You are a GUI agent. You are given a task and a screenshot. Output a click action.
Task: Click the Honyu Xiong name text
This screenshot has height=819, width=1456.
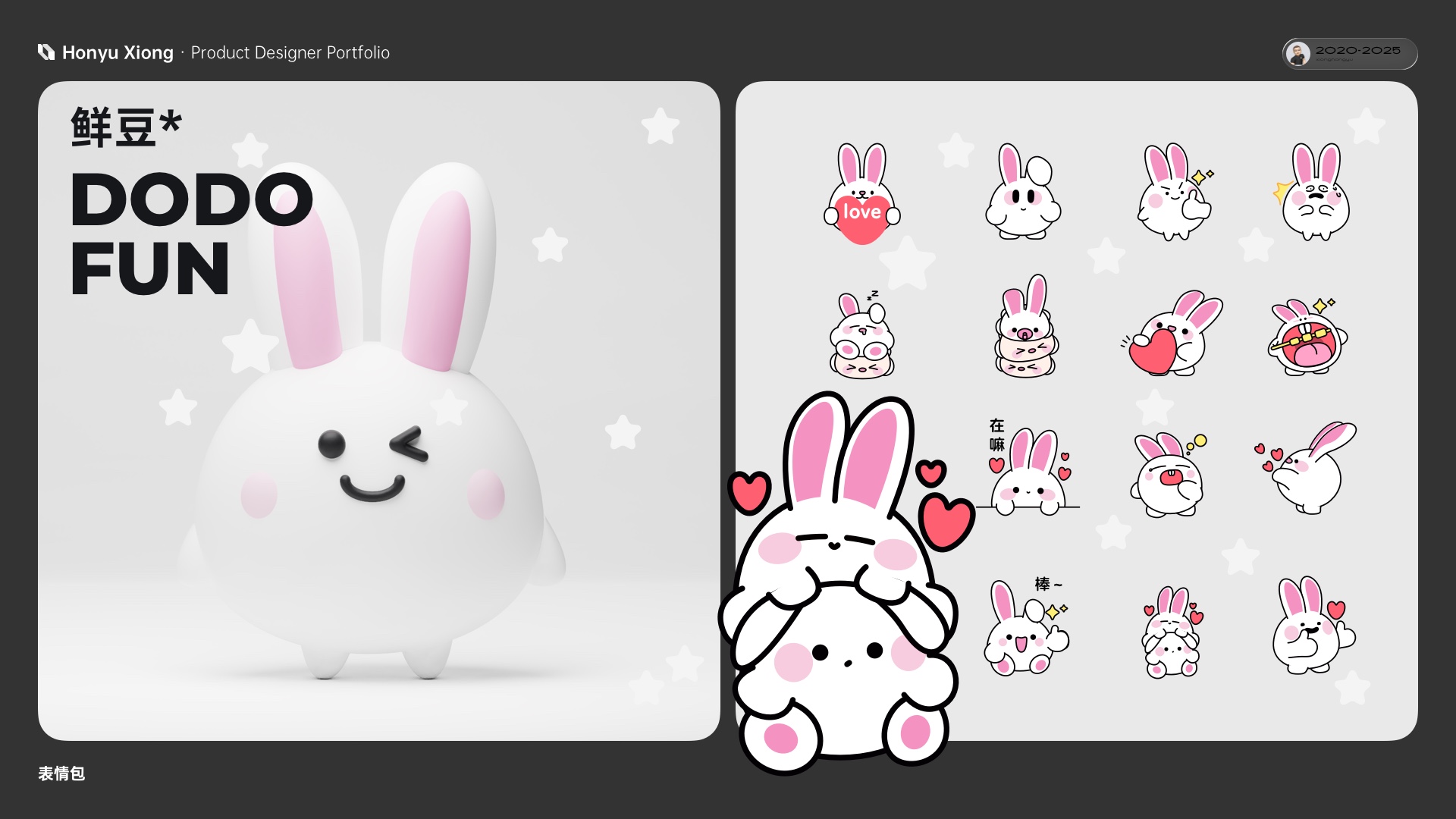coord(118,53)
